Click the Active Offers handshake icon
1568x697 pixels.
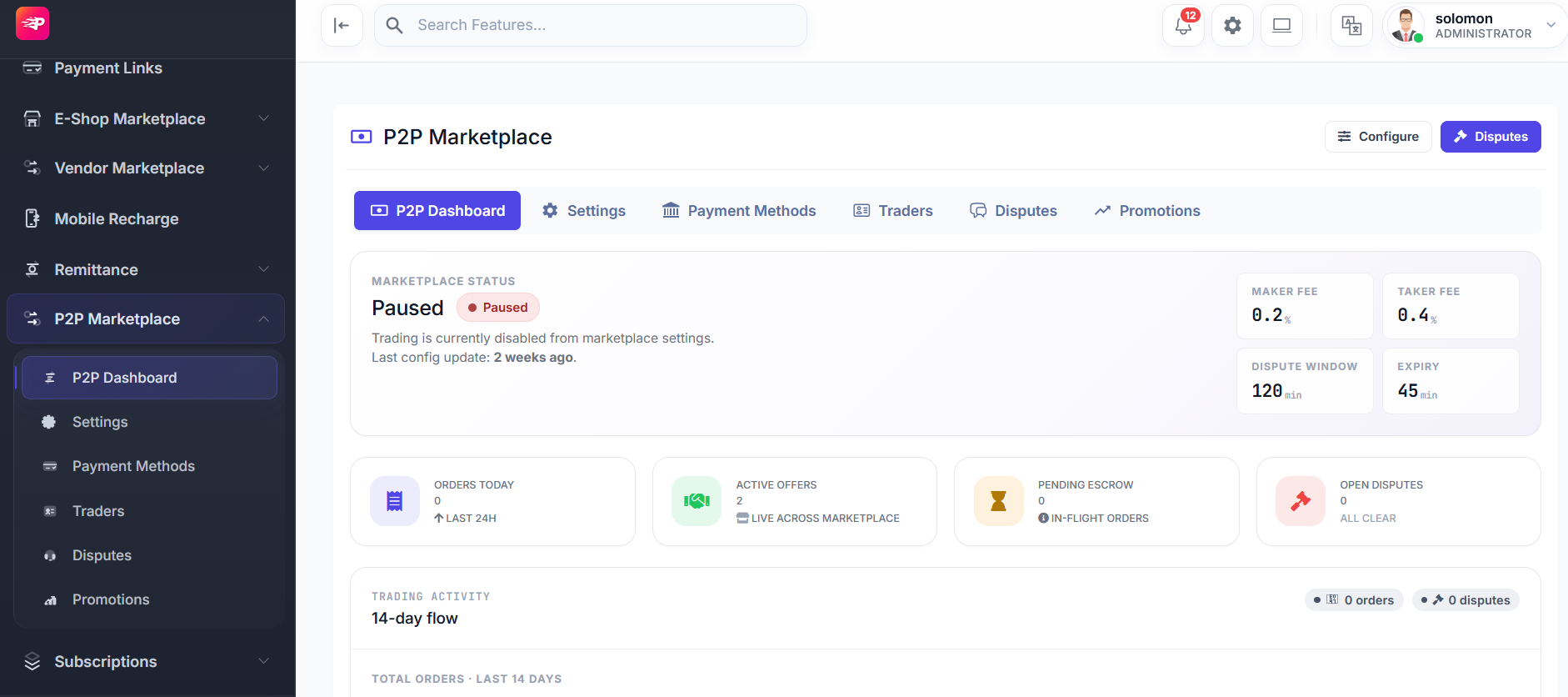697,501
